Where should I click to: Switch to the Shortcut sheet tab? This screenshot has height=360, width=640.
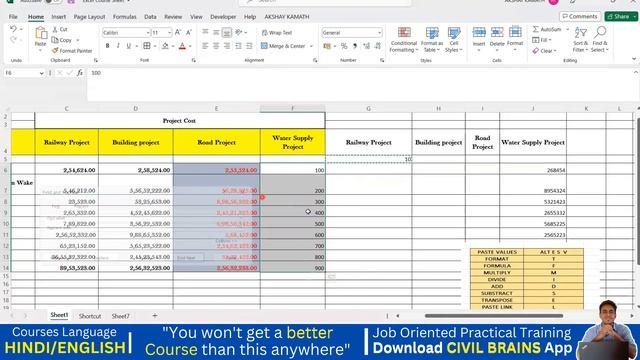point(90,316)
